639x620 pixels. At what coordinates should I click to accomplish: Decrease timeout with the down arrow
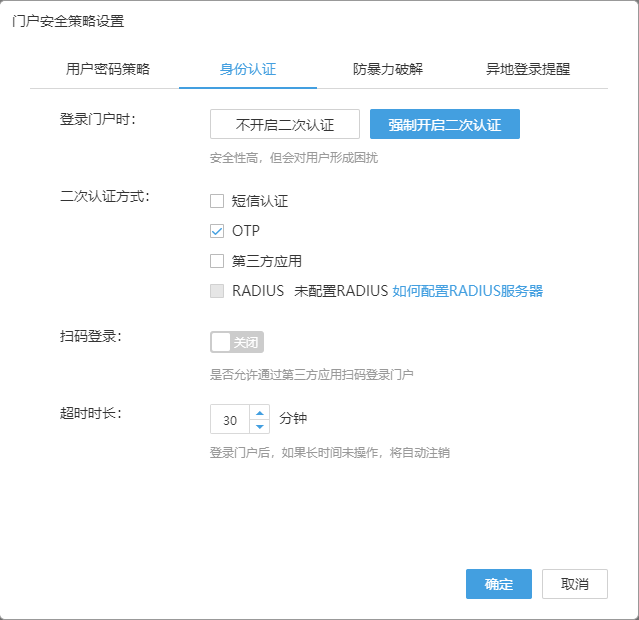[260, 426]
